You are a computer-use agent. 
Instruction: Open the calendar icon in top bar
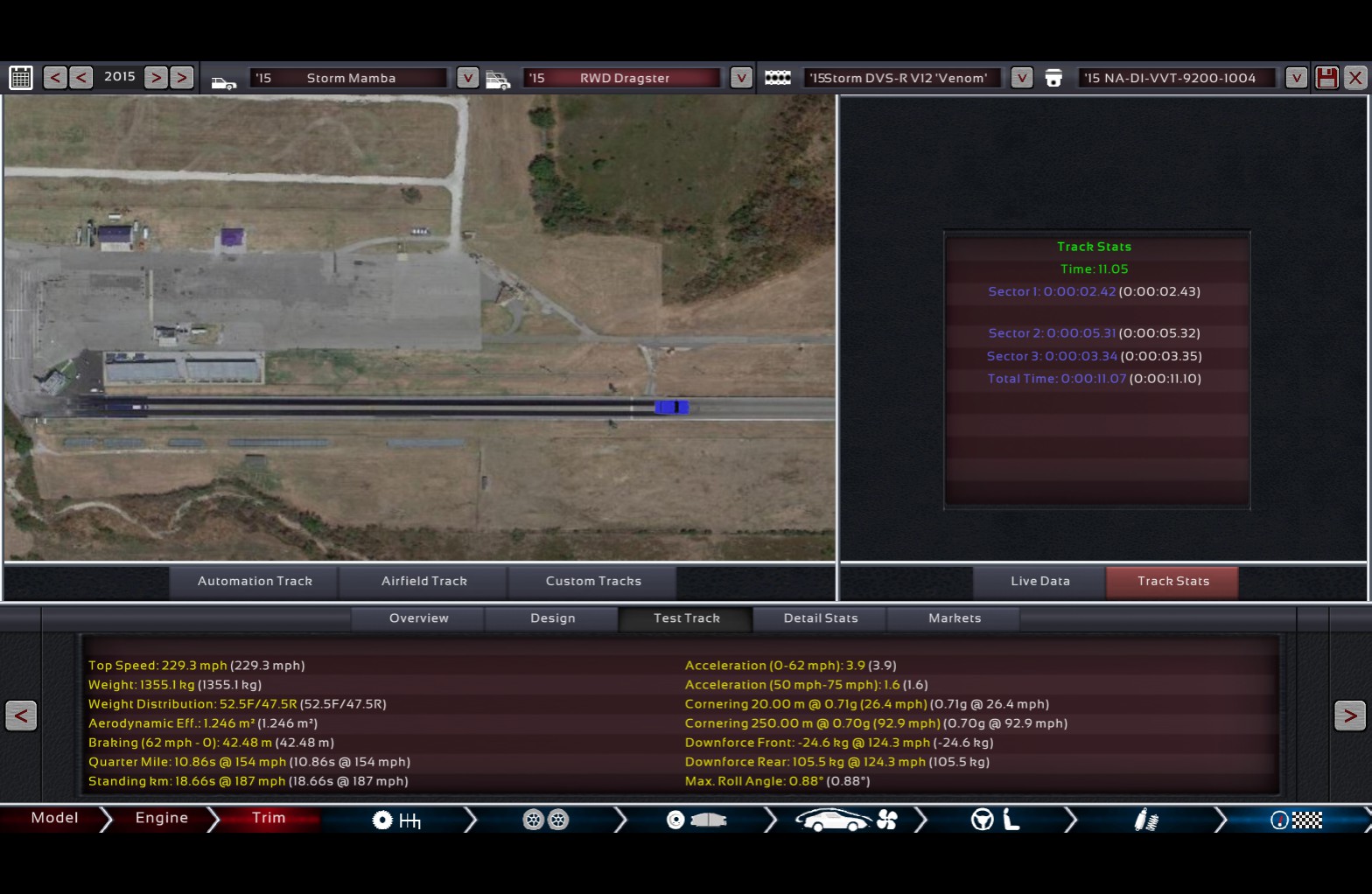point(21,78)
